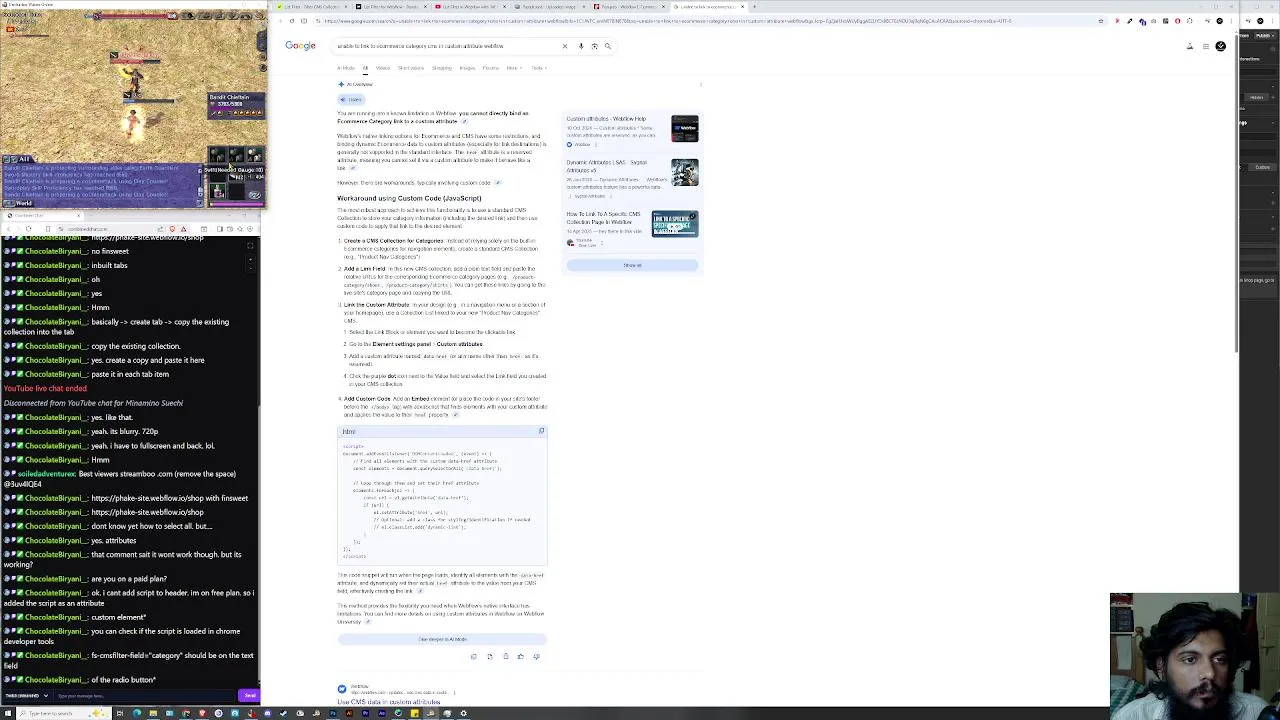Viewport: 1280px width, 720px height.
Task: Open the Webflow help thumbnail image
Action: pos(685,128)
